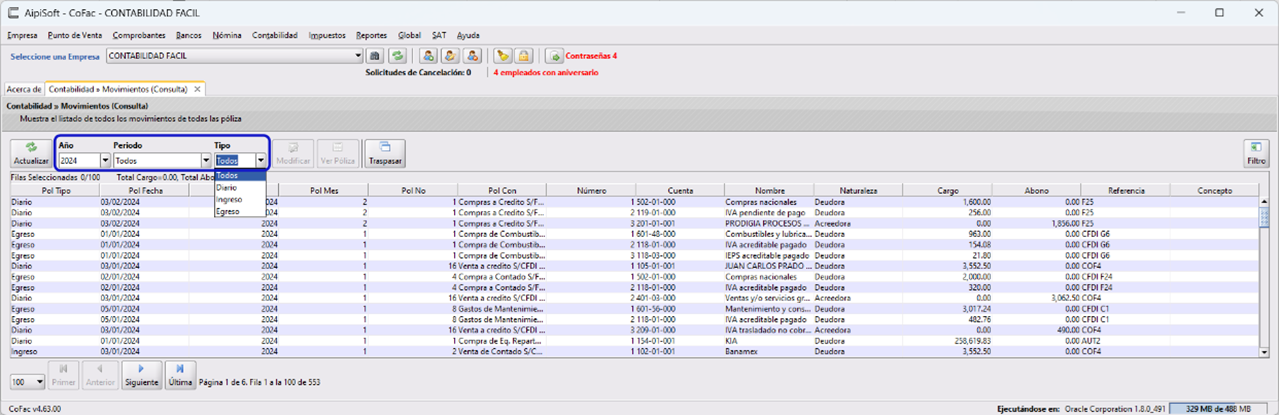This screenshot has width=1280, height=415.
Task: Select Diario in the Tipo list
Action: pyautogui.click(x=240, y=187)
